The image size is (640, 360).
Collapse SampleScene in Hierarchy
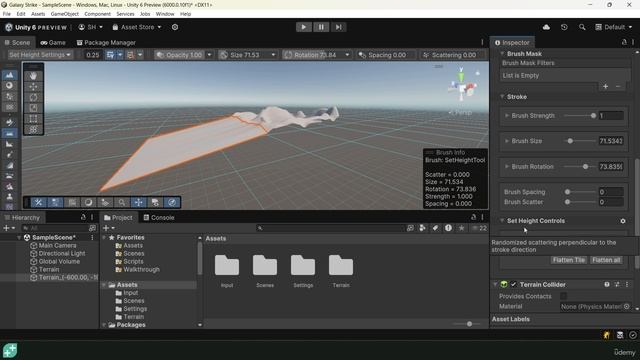[19, 238]
